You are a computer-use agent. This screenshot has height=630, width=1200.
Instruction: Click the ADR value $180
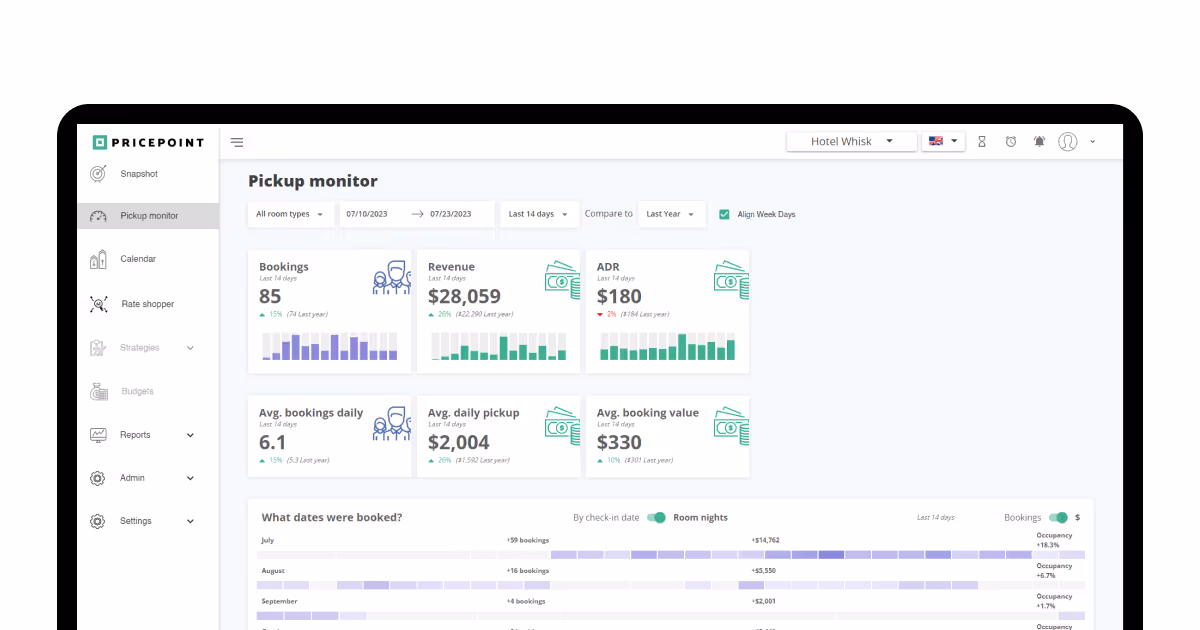coord(619,296)
